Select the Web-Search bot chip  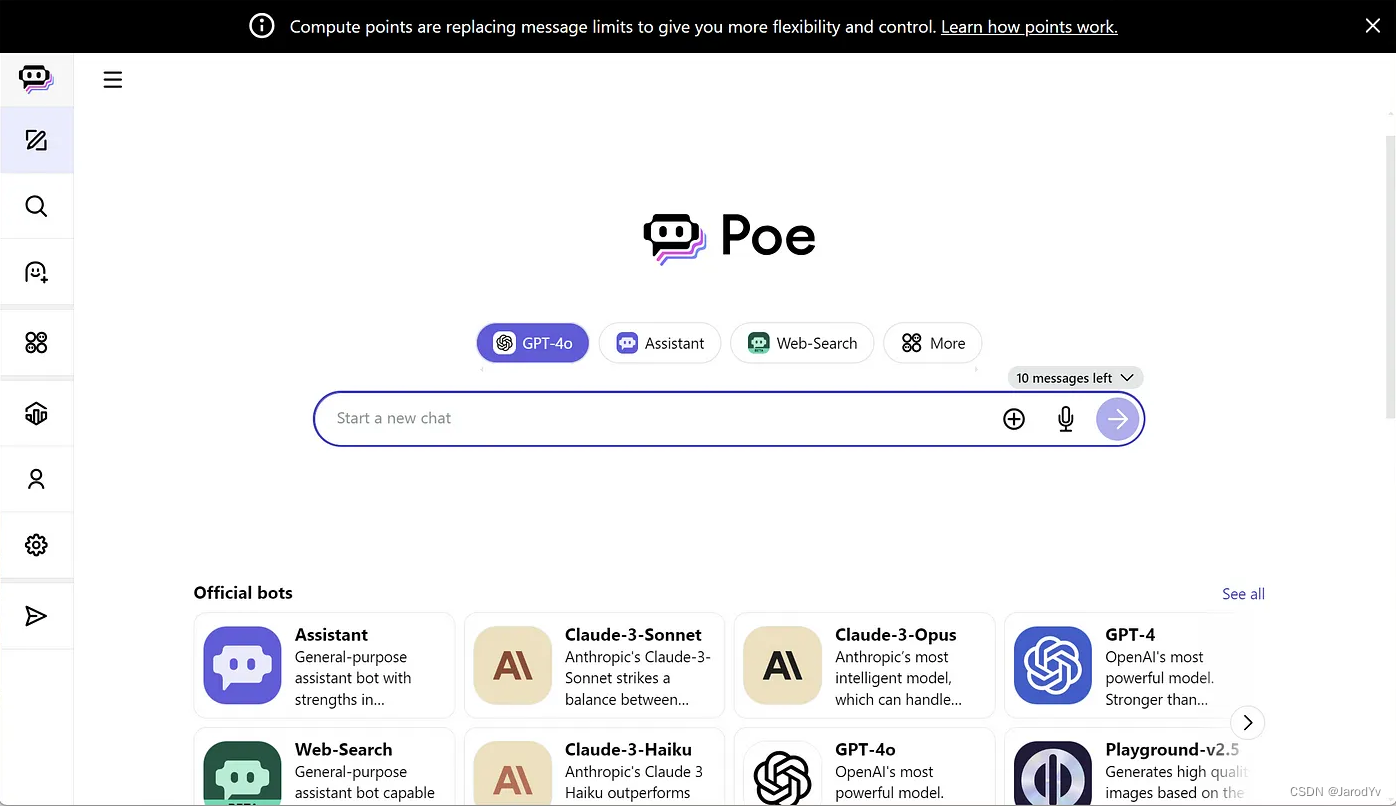click(x=802, y=343)
